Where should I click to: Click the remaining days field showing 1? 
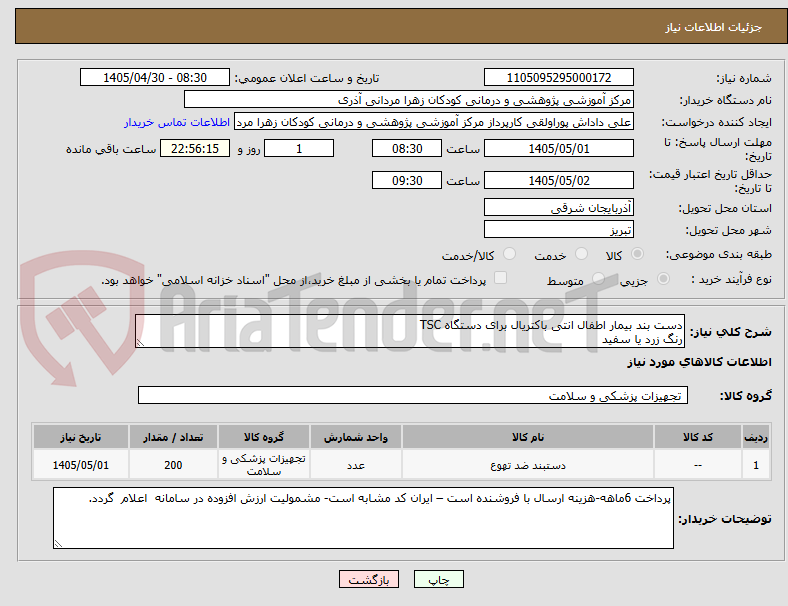click(299, 148)
